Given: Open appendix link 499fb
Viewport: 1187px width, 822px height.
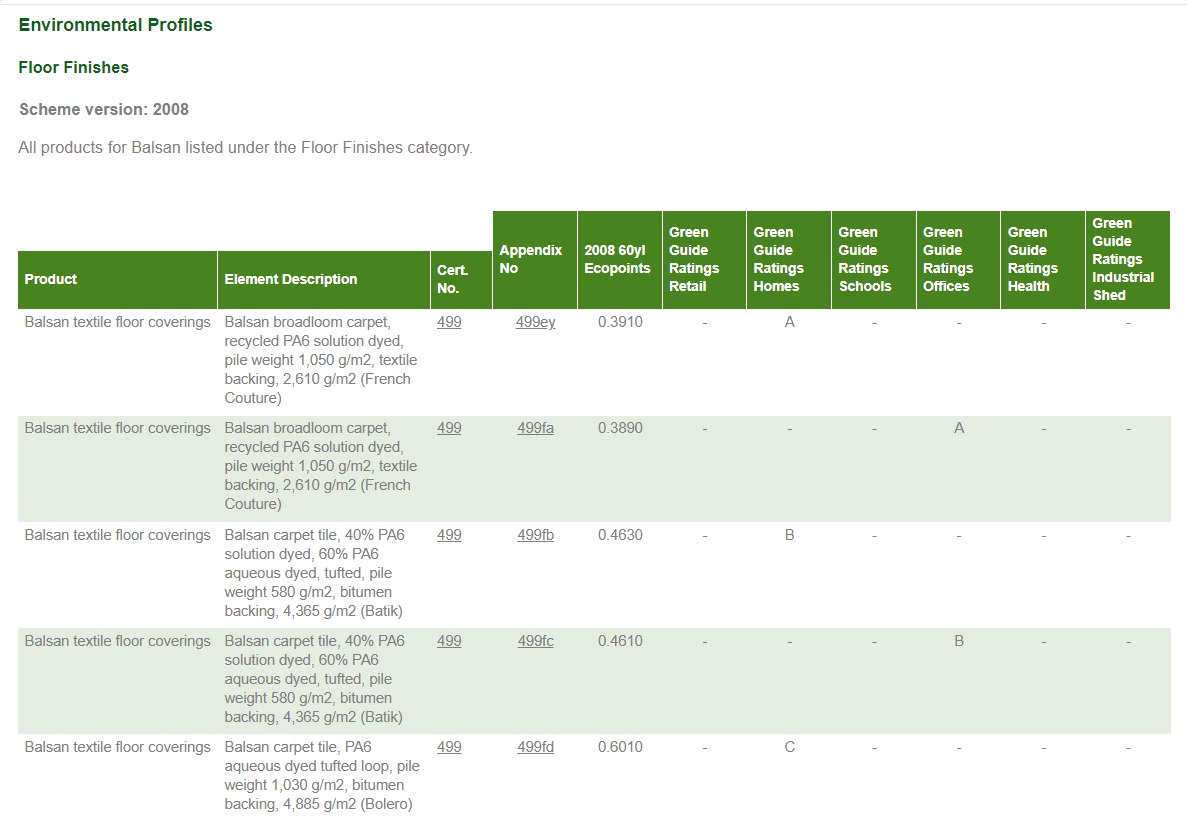Looking at the screenshot, I should point(535,535).
